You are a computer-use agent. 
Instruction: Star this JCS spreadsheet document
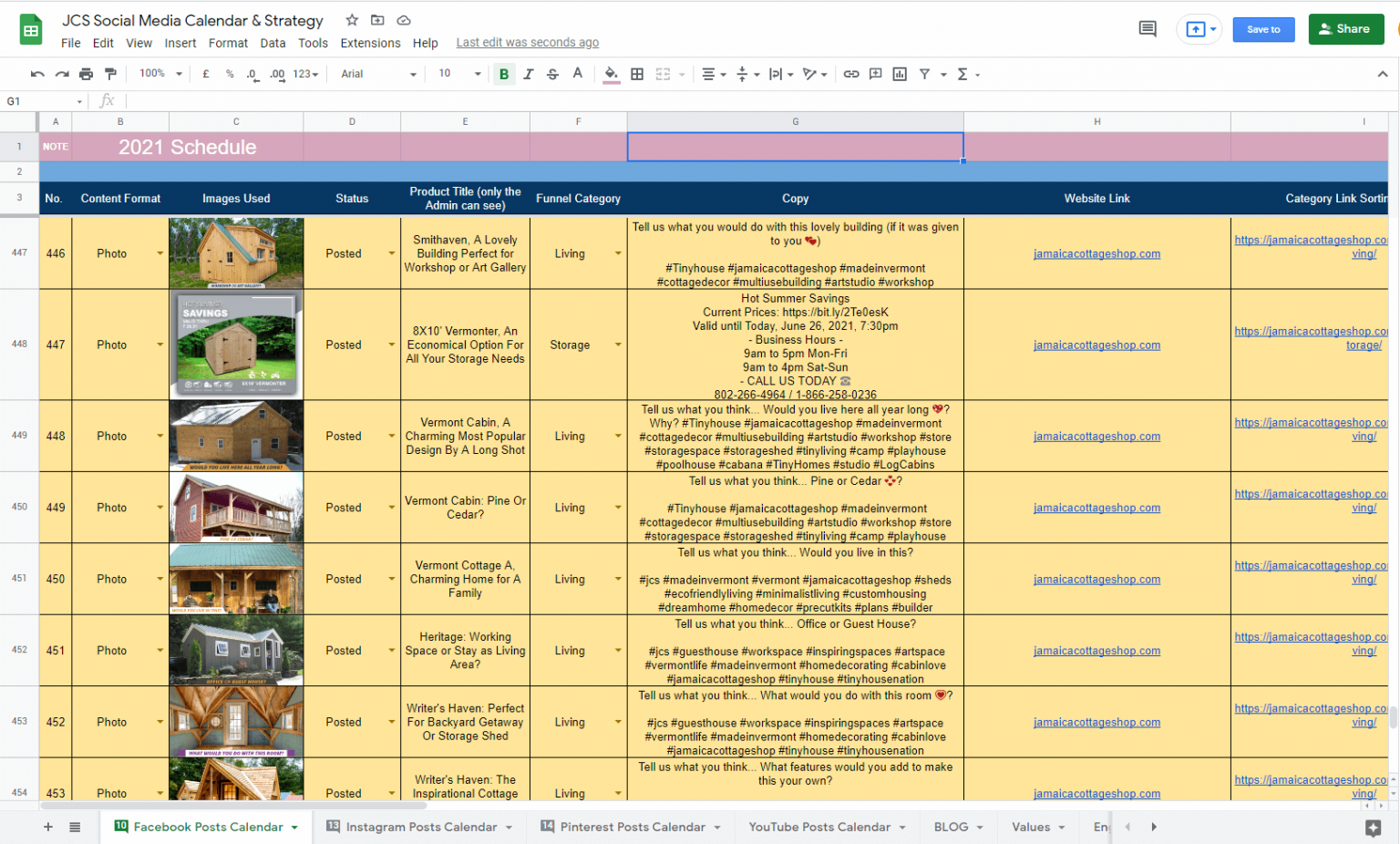pos(352,20)
